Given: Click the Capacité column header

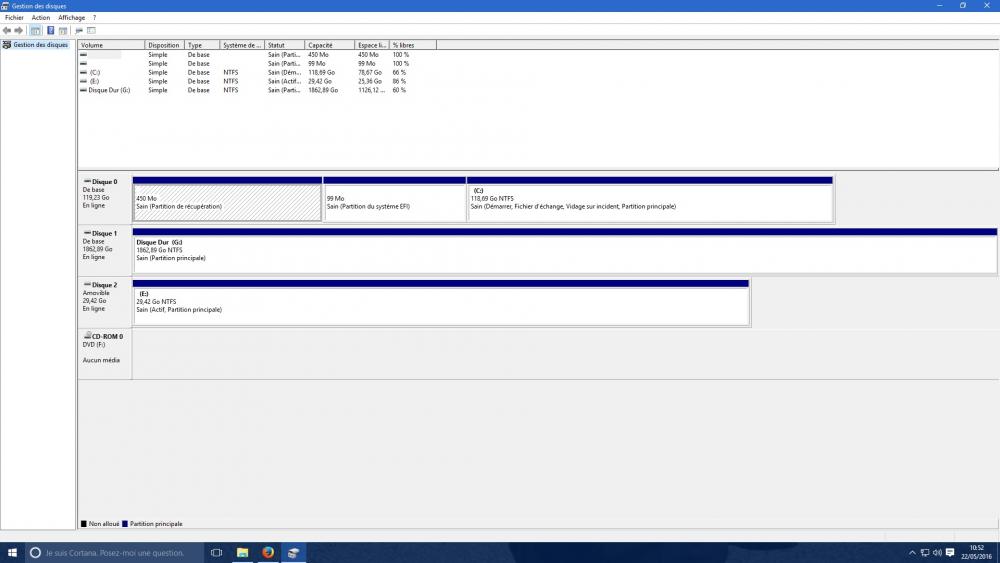Looking at the screenshot, I should [x=329, y=45].
